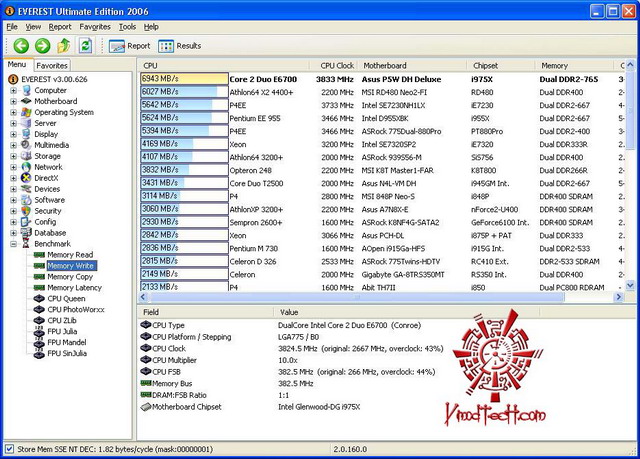Switch to the Menu tab
Screen dimensions: 640x459
click(17, 64)
